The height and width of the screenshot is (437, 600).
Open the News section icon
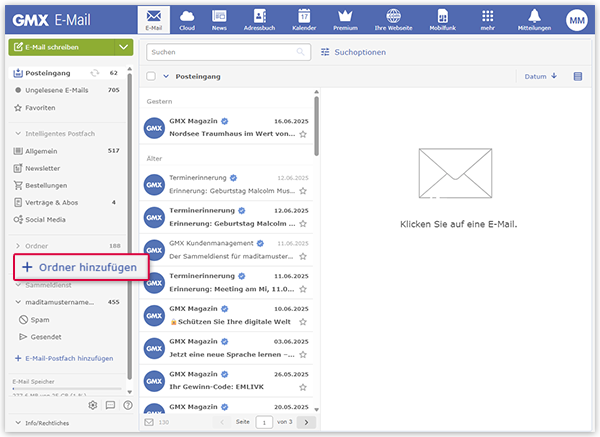click(219, 20)
